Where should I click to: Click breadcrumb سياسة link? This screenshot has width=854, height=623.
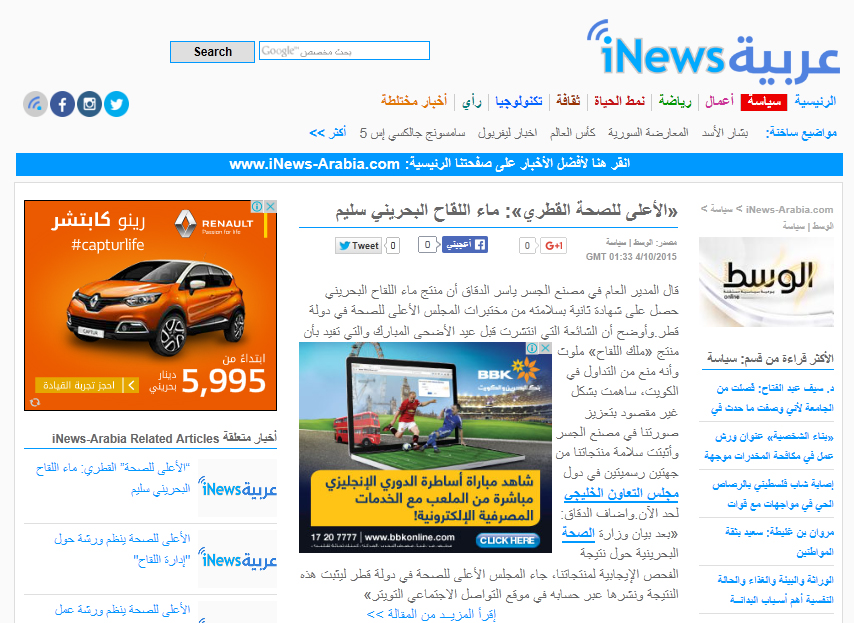tap(722, 210)
